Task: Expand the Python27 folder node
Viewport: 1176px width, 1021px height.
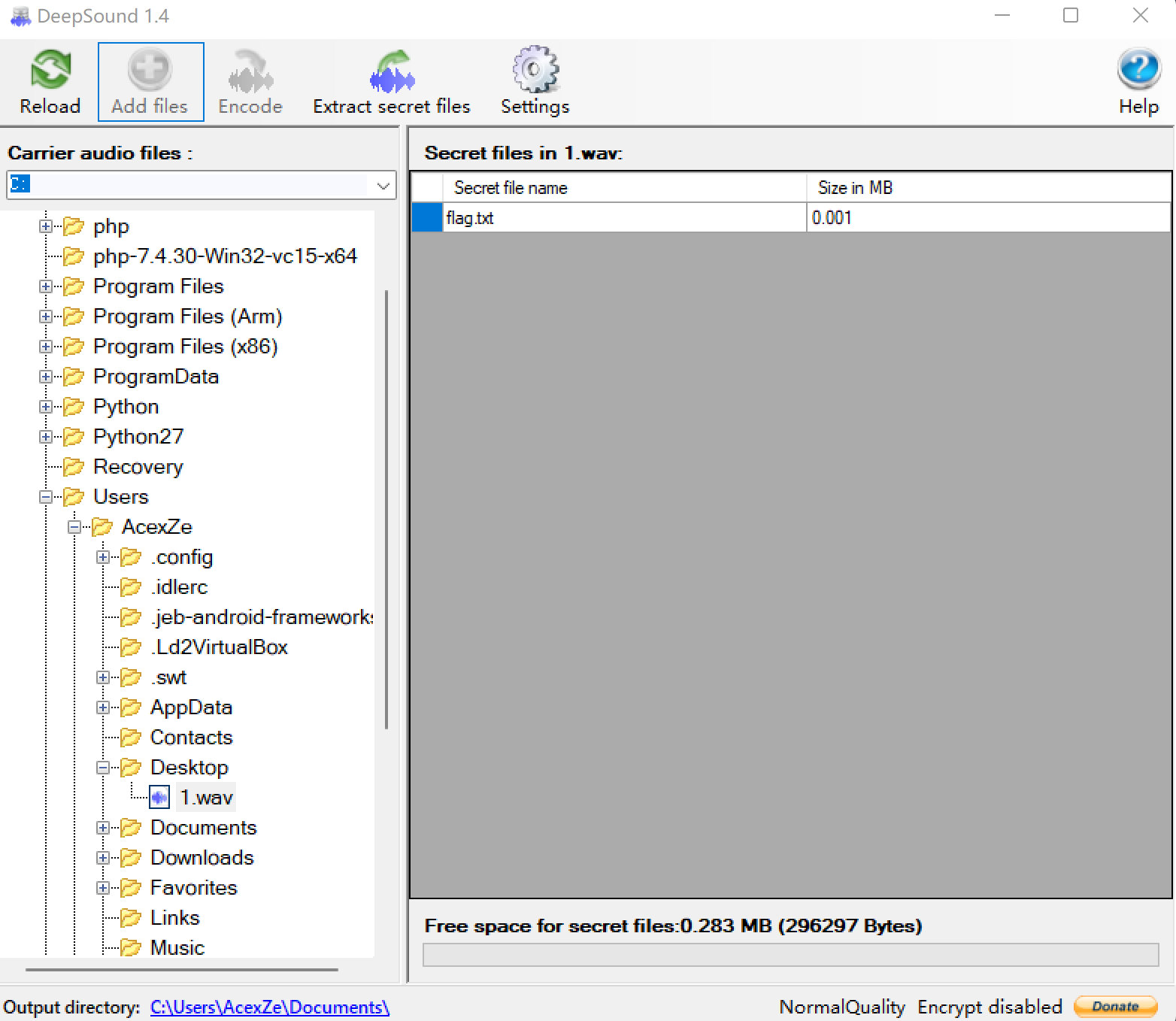Action: 46,436
